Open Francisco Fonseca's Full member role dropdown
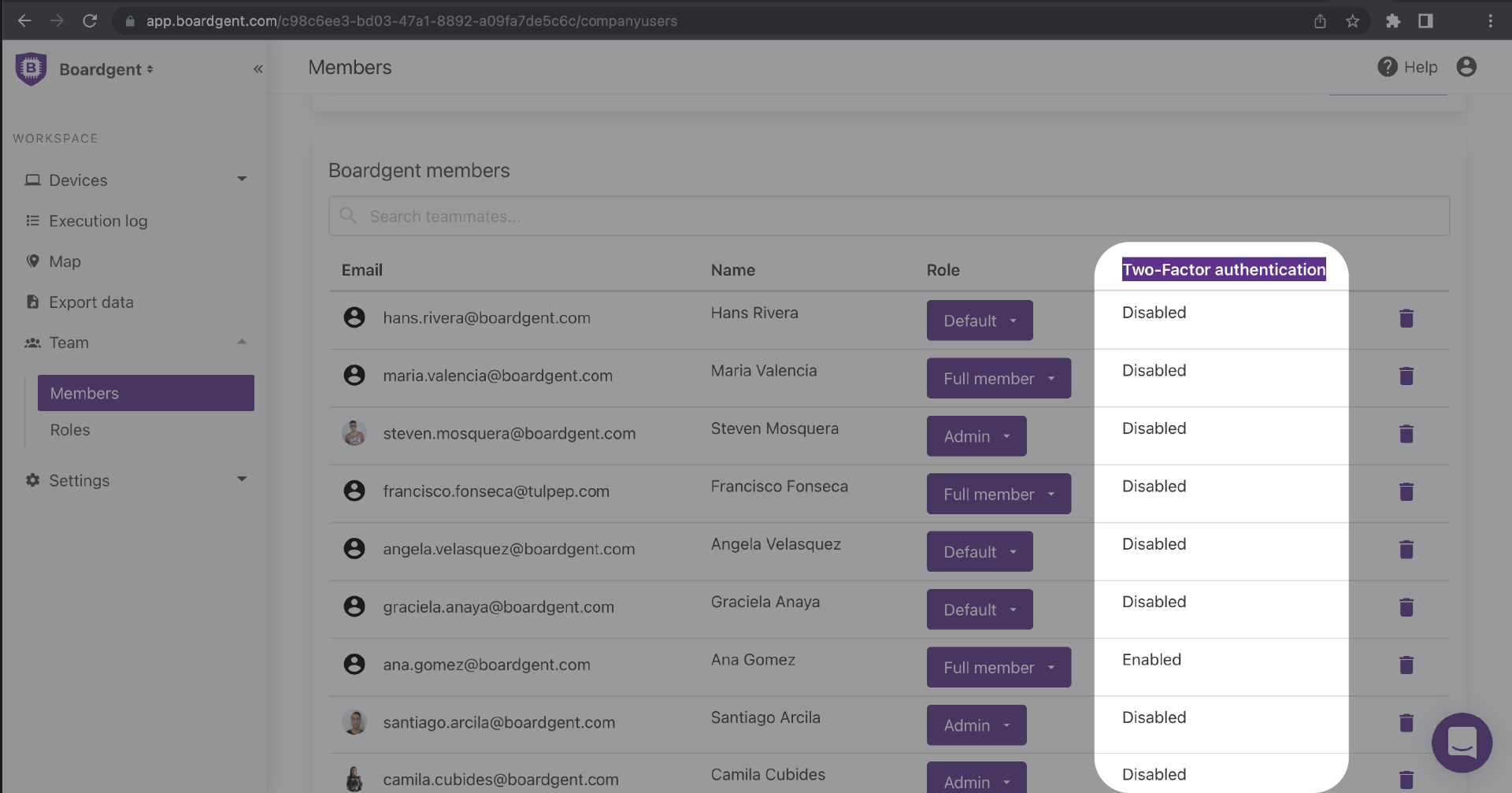This screenshot has height=793, width=1512. (999, 494)
